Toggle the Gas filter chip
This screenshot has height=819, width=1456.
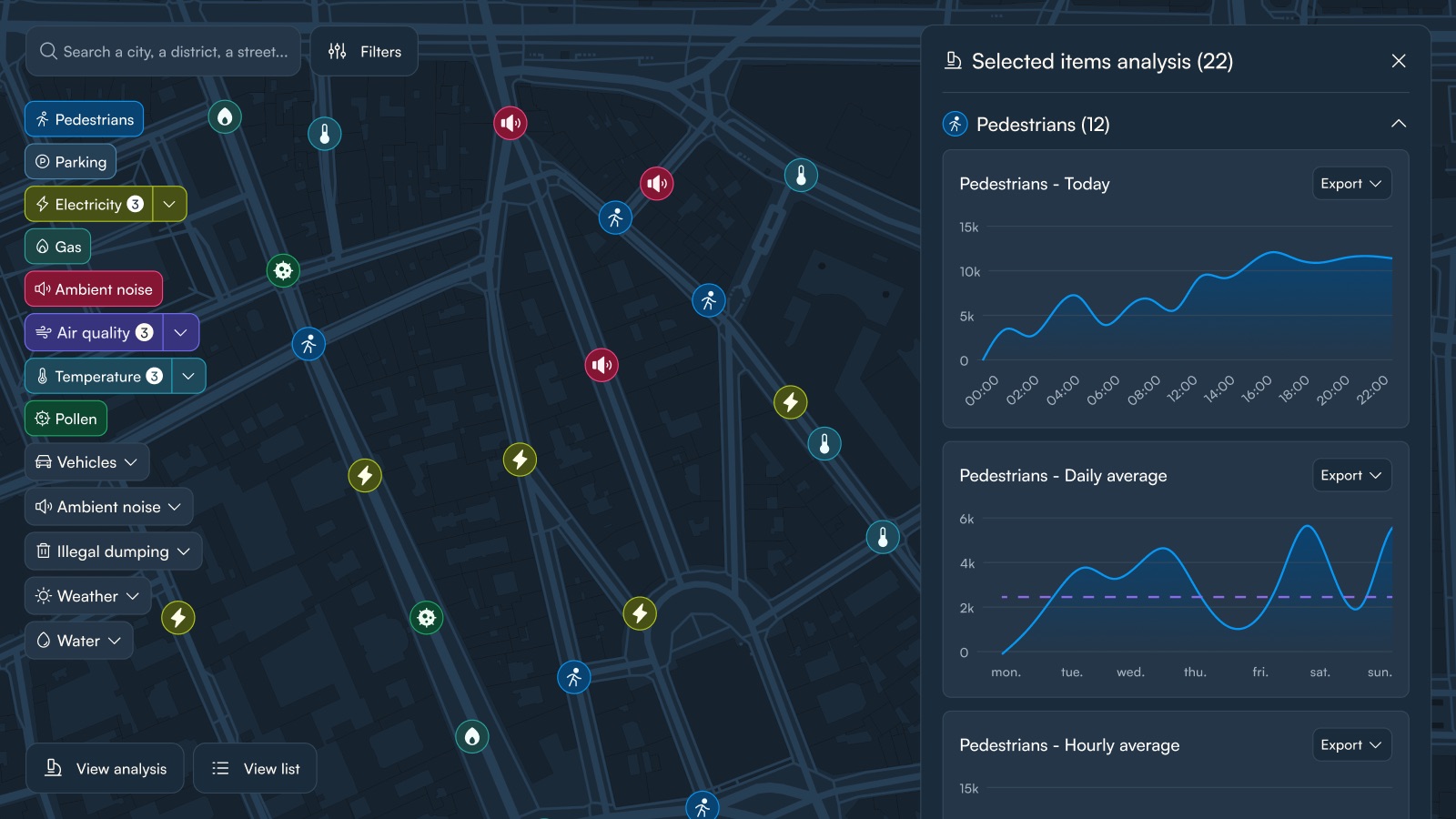58,247
